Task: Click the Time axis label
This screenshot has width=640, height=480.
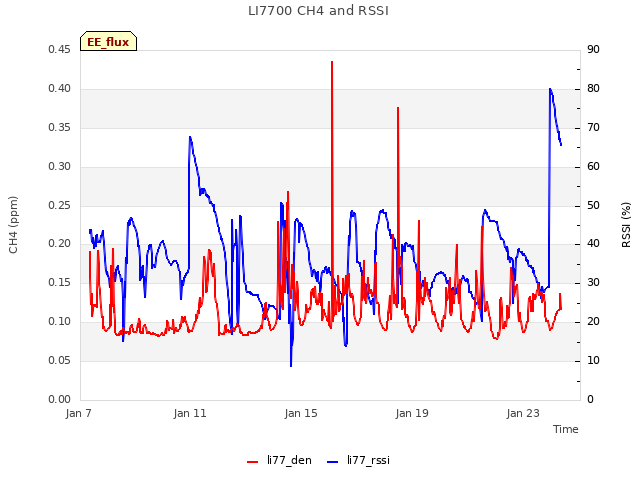Action: [x=566, y=429]
